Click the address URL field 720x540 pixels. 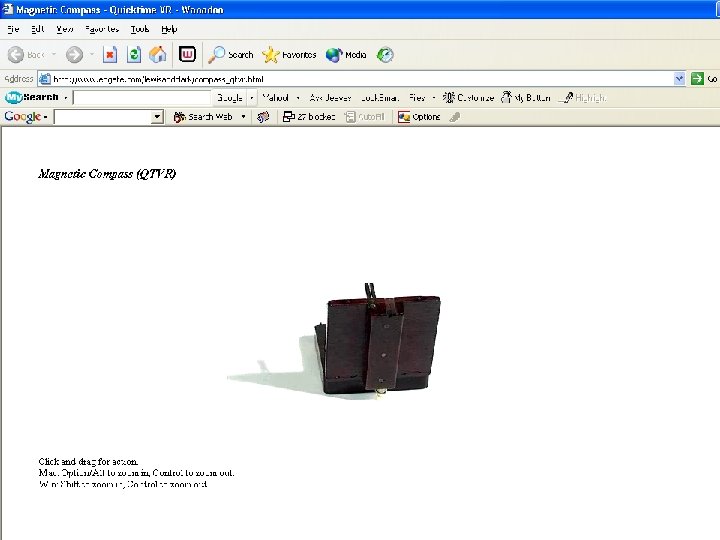362,79
